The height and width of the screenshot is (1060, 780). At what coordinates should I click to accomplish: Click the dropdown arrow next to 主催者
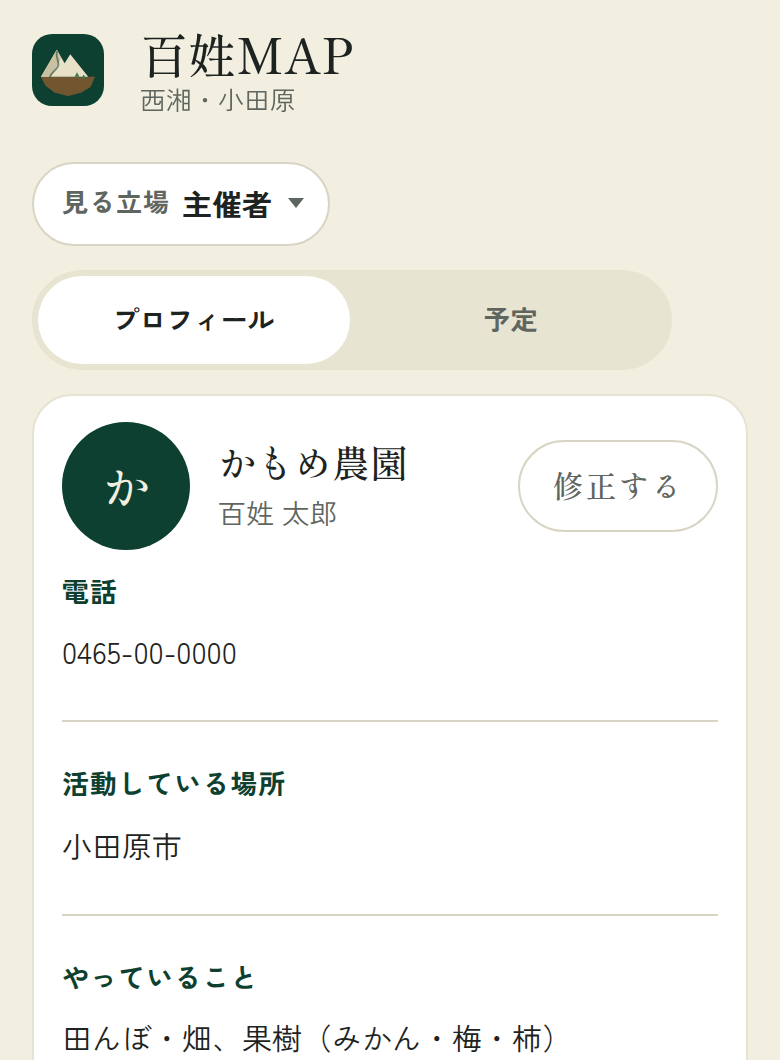point(296,203)
